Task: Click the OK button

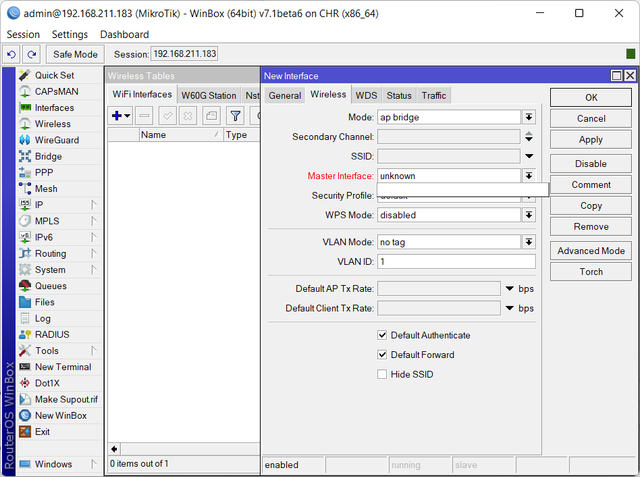Action: coord(591,98)
